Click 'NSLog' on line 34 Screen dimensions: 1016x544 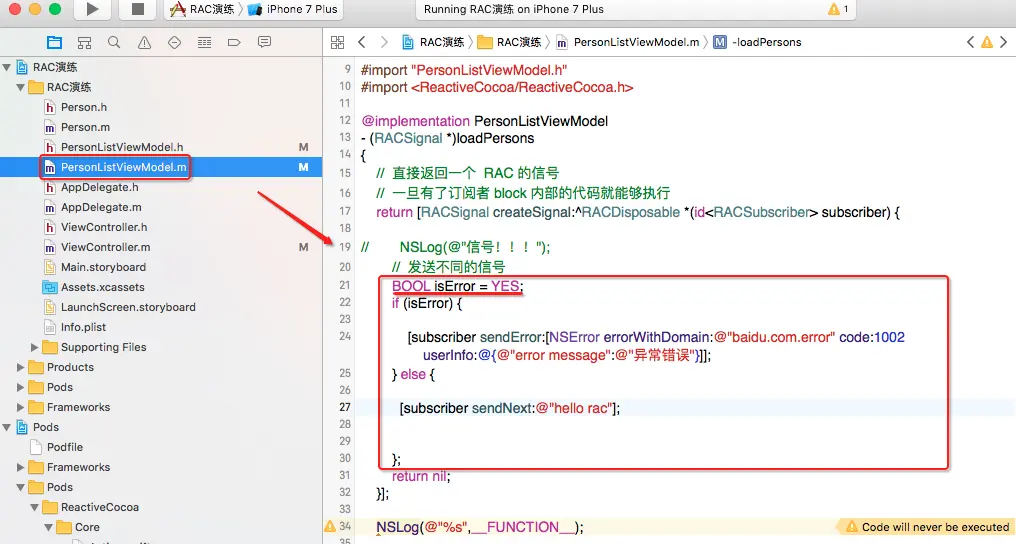(x=398, y=528)
